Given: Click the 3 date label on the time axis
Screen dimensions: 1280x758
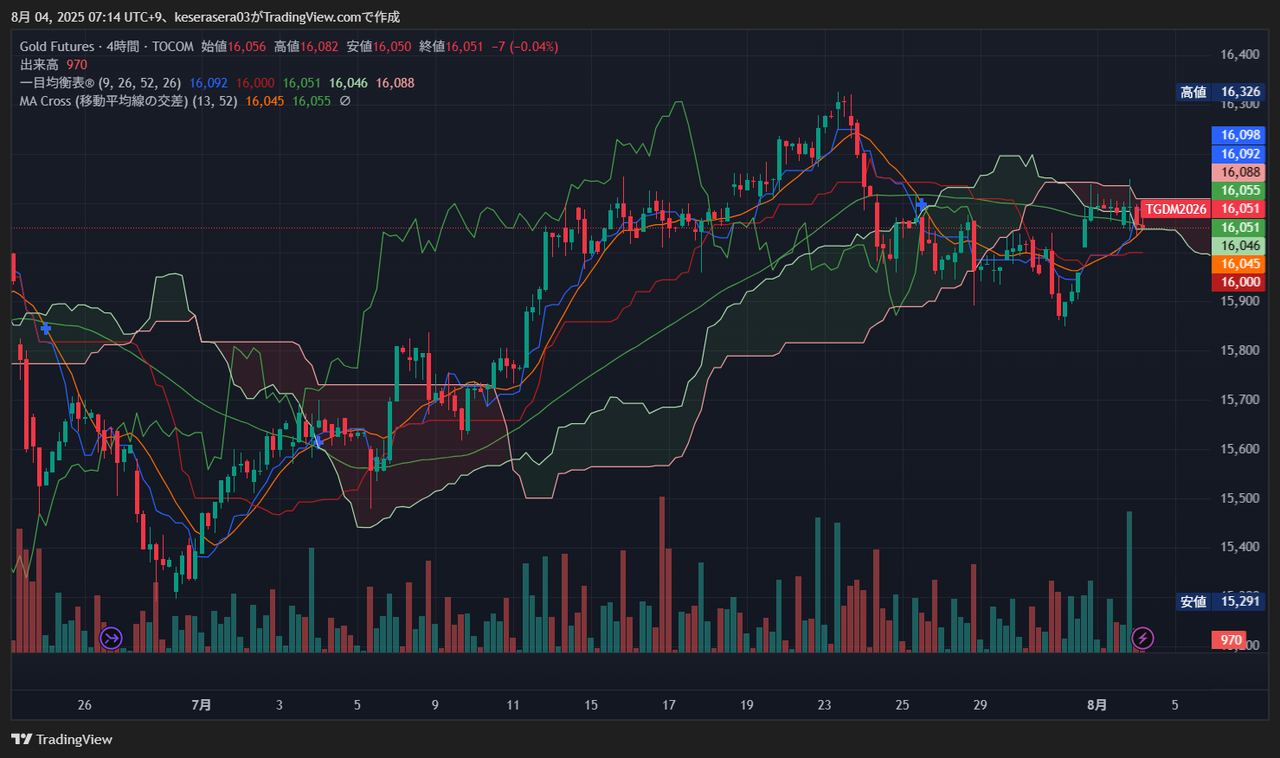Looking at the screenshot, I should point(279,705).
